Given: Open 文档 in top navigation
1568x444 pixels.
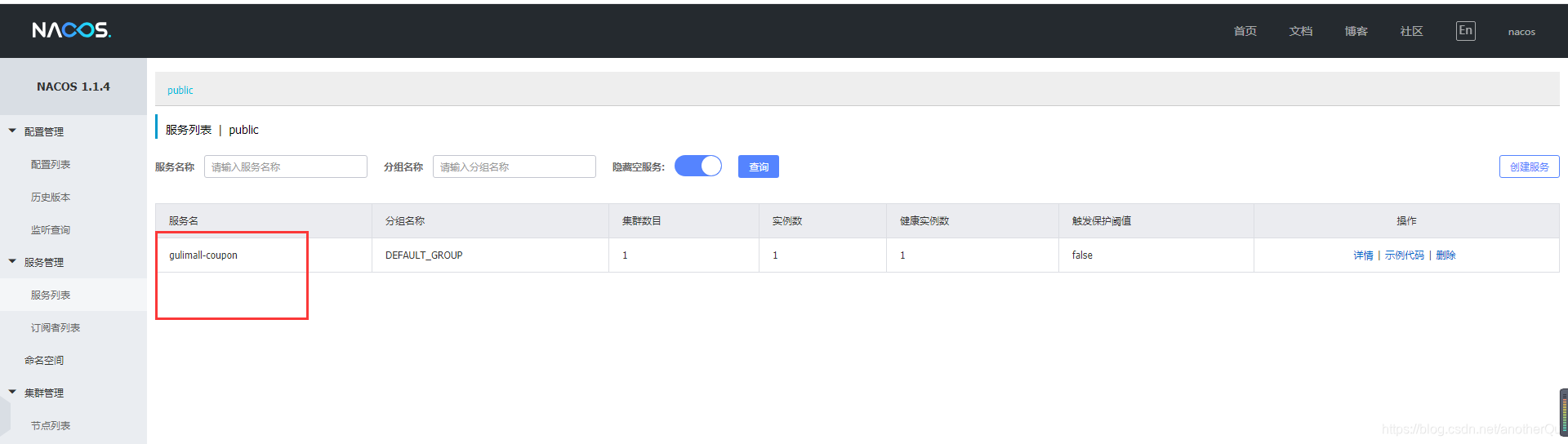Looking at the screenshot, I should 1300,31.
